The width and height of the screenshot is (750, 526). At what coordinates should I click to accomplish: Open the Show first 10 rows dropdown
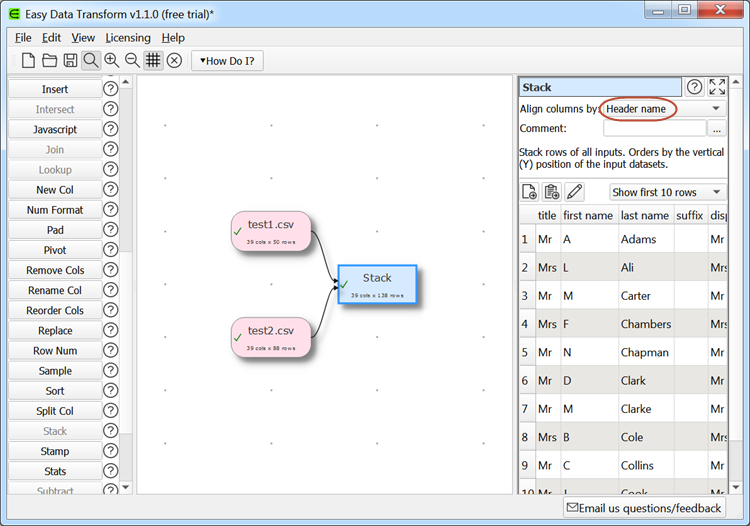click(667, 192)
